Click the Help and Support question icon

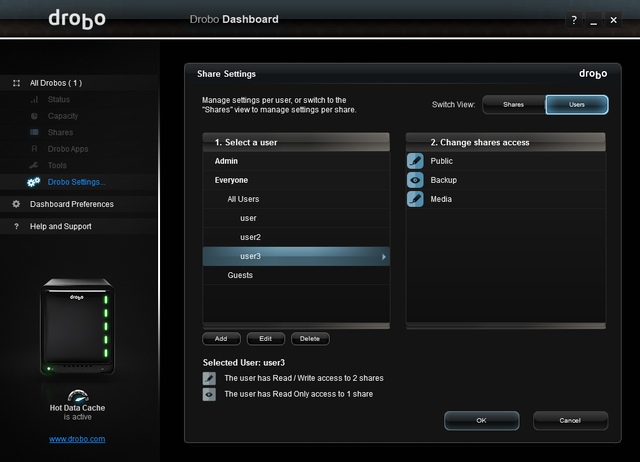click(x=16, y=226)
